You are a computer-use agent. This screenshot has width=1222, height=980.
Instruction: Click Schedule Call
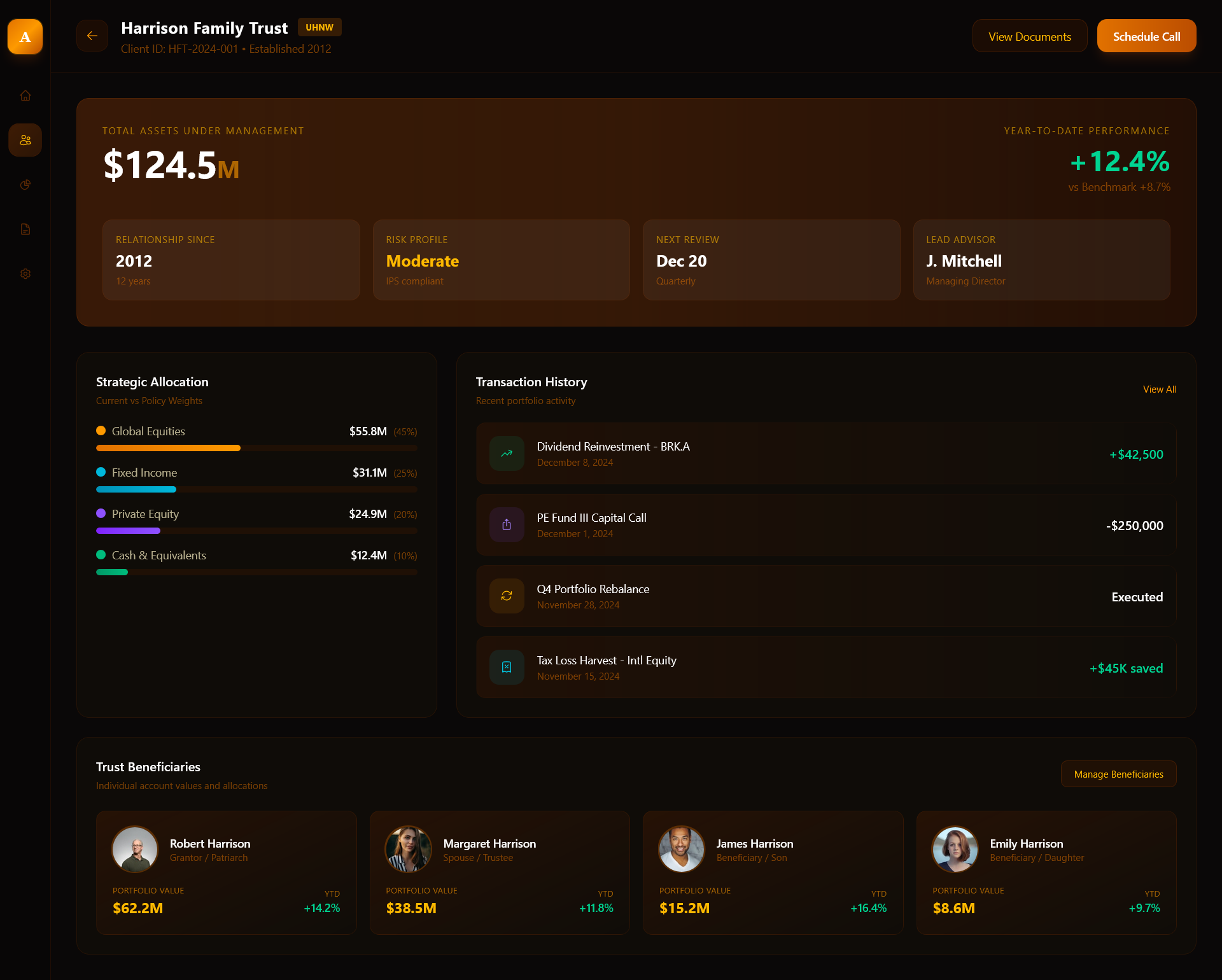click(1146, 36)
